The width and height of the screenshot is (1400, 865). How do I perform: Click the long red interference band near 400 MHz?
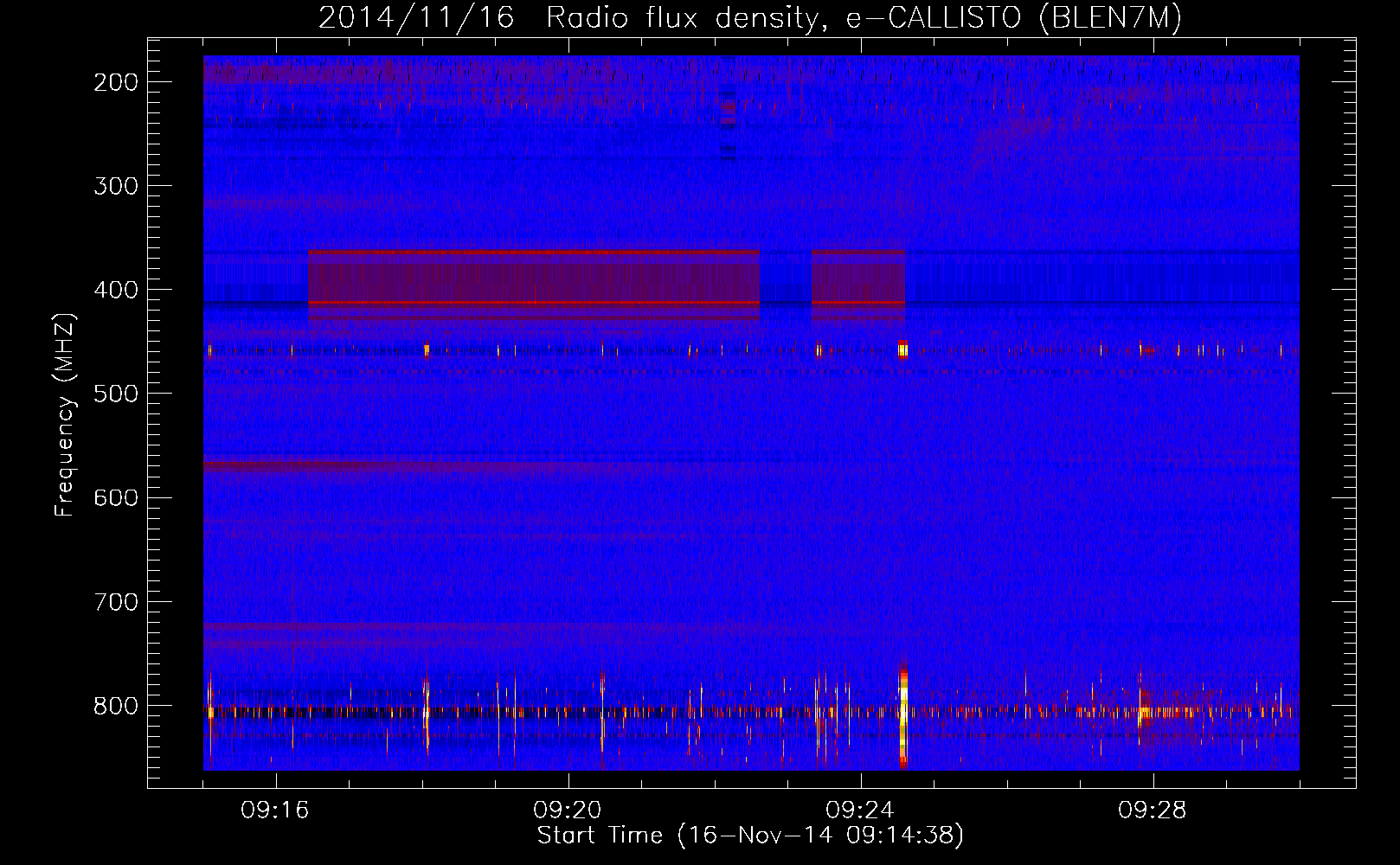[534, 285]
